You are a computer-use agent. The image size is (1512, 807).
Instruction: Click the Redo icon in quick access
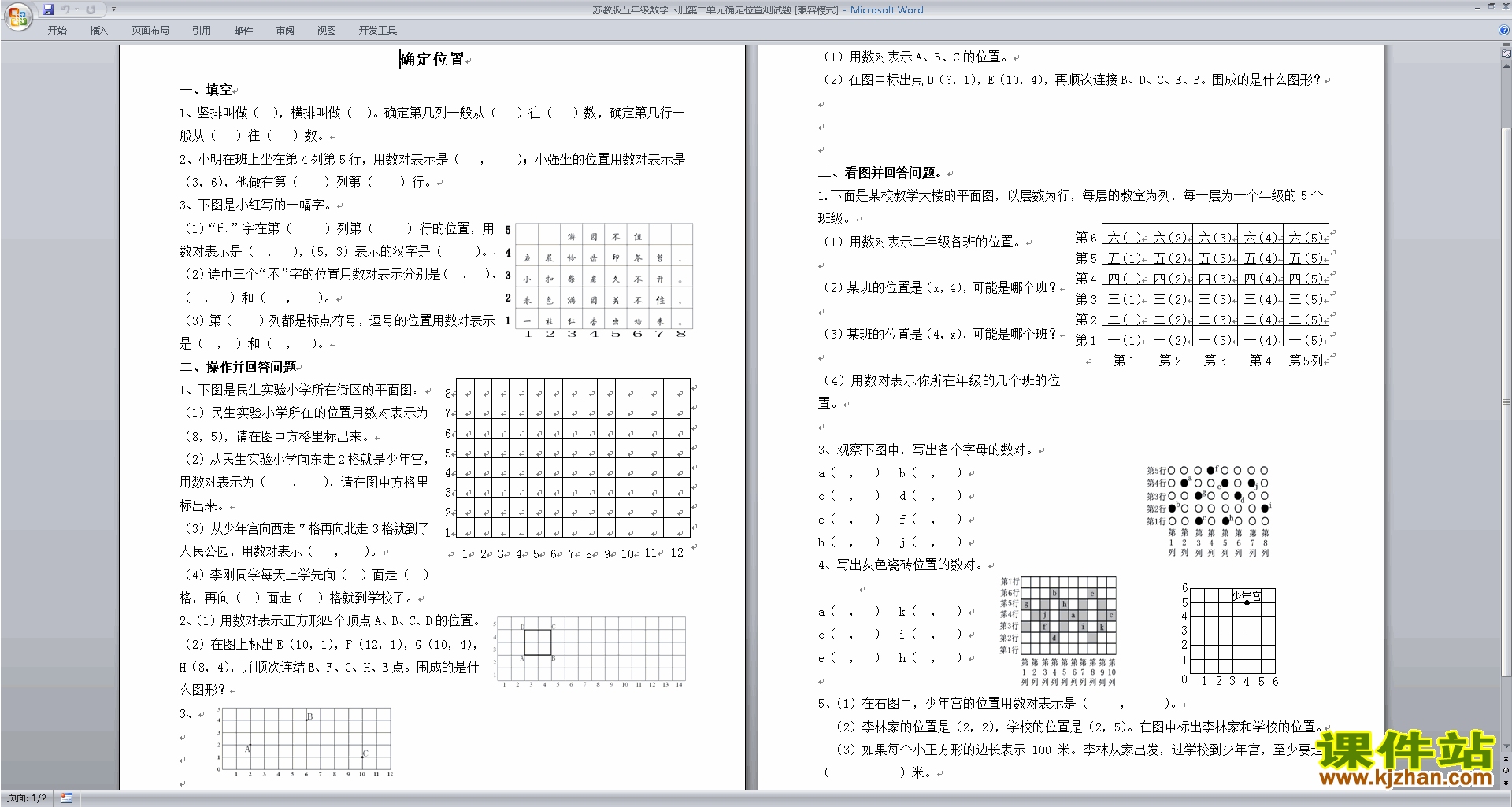point(91,9)
